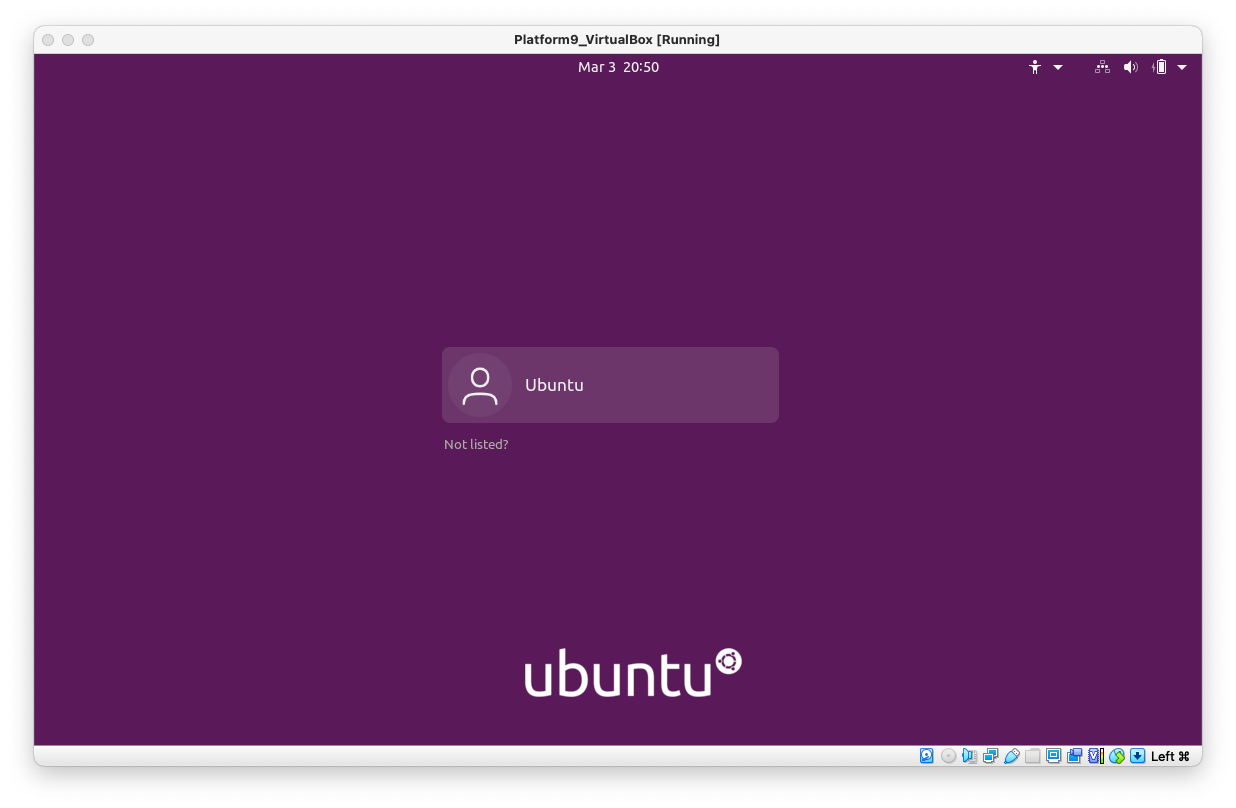Toggle mouse integration status icon
The image size is (1236, 808).
(x=1117, y=756)
